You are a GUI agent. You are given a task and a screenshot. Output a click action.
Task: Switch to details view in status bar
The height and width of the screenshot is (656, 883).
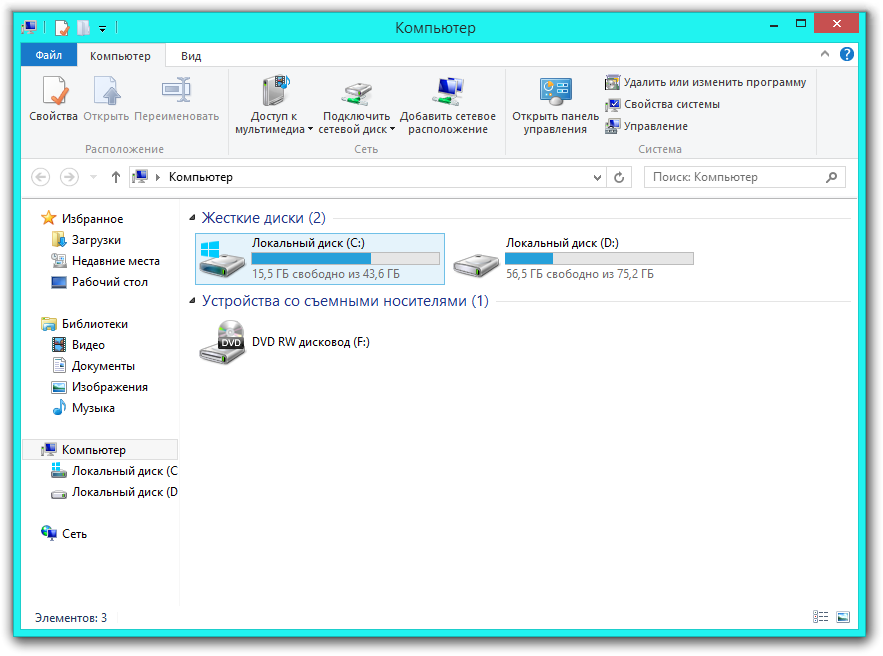821,618
